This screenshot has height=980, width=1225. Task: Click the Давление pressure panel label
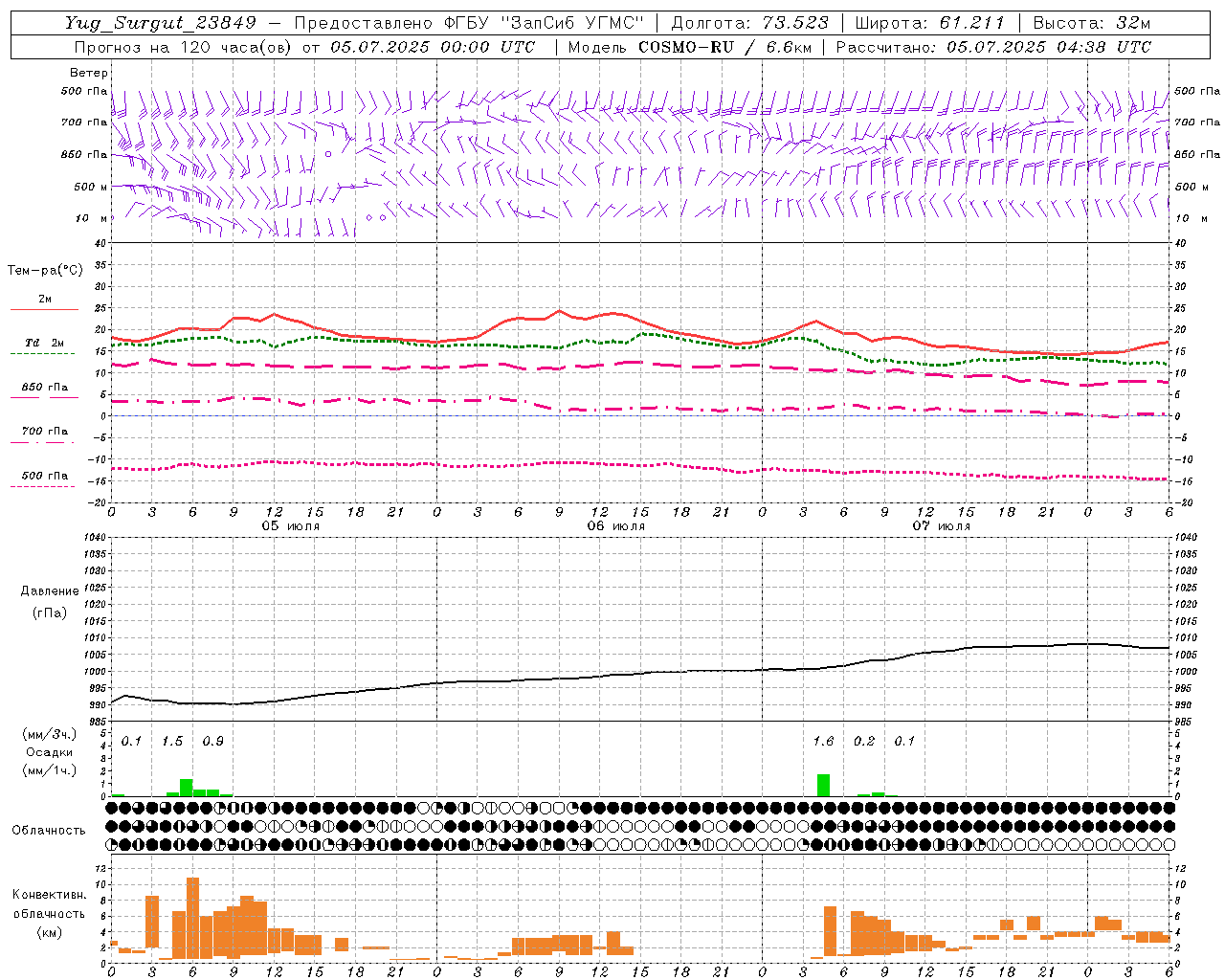50,591
